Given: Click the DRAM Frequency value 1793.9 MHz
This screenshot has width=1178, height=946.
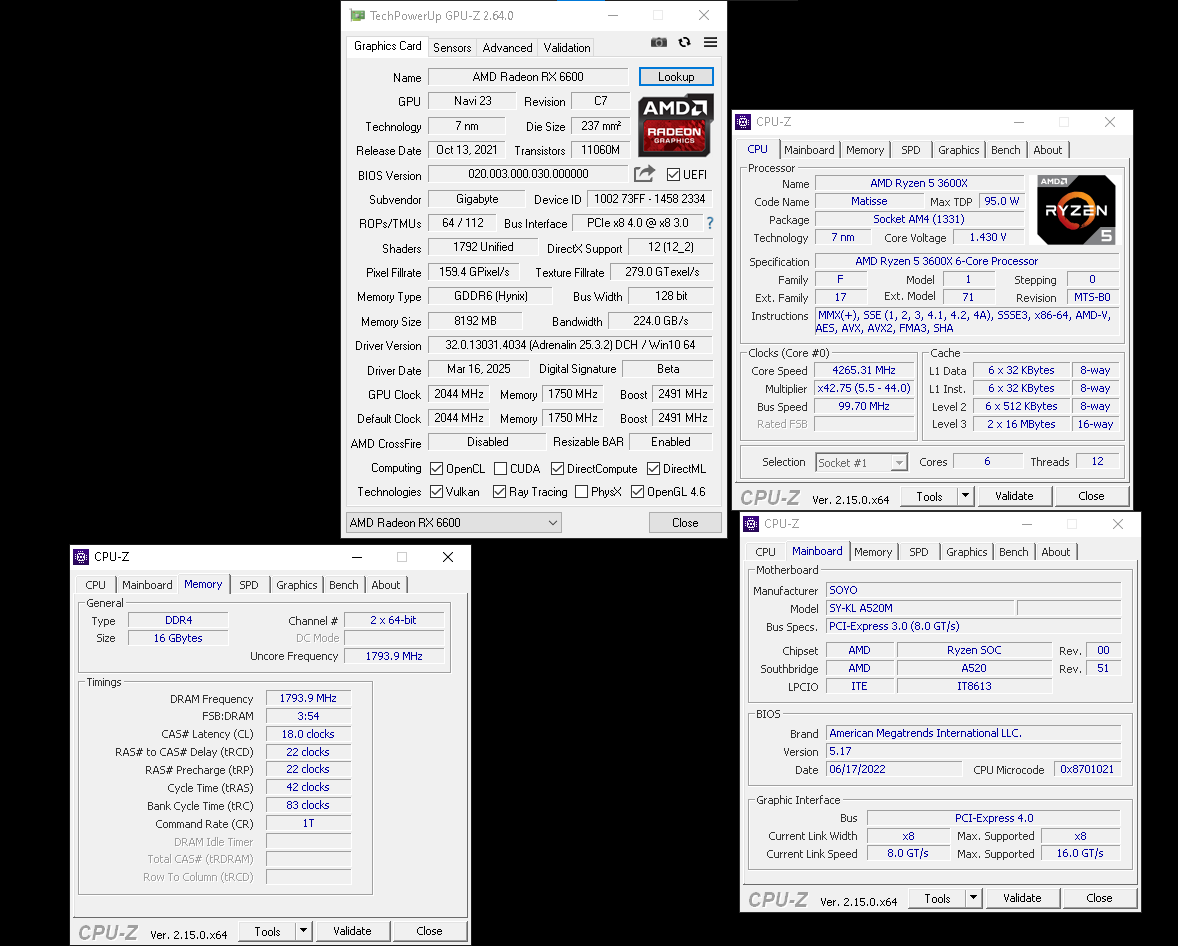Looking at the screenshot, I should [x=308, y=698].
